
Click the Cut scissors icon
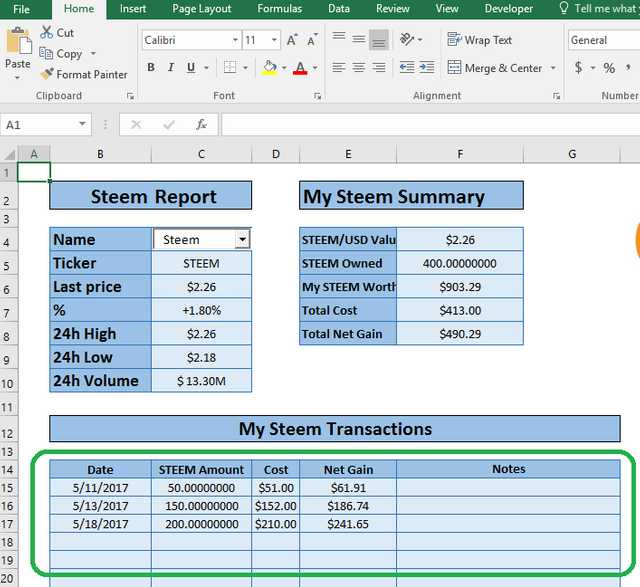46,32
